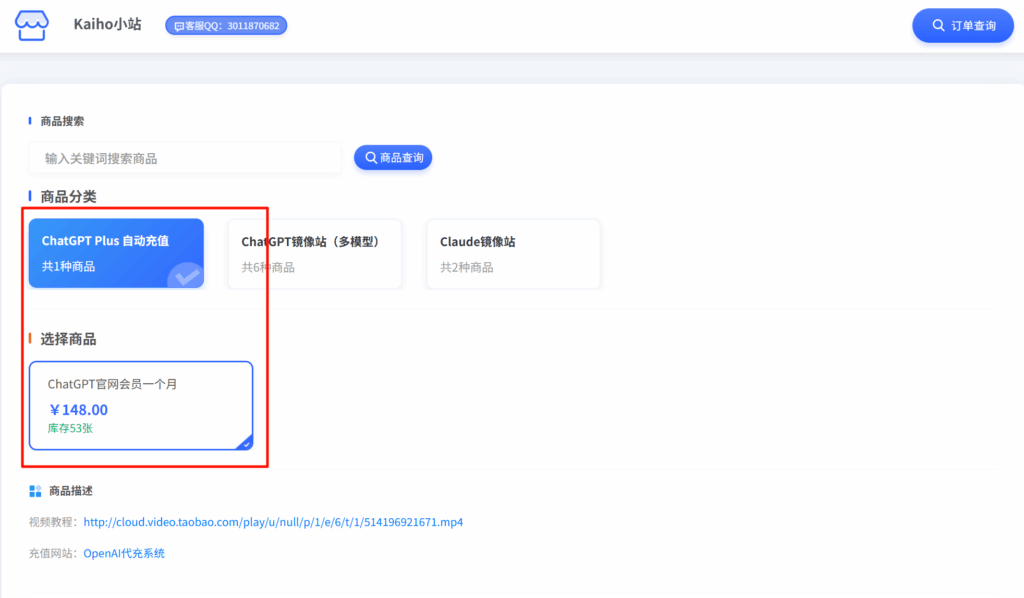This screenshot has height=598, width=1024.
Task: Focus the 输入关键词搜索商品 search field
Action: coord(185,158)
